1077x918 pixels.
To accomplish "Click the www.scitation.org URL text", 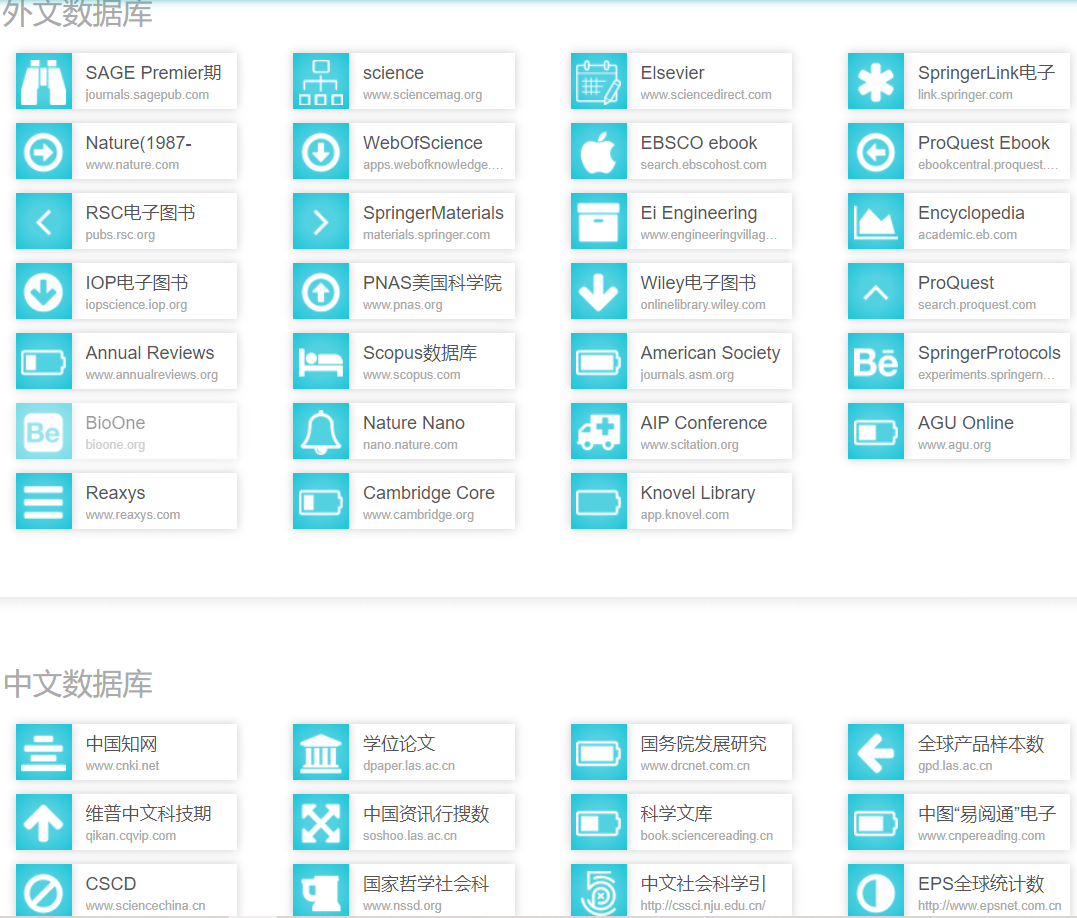I will tap(690, 445).
